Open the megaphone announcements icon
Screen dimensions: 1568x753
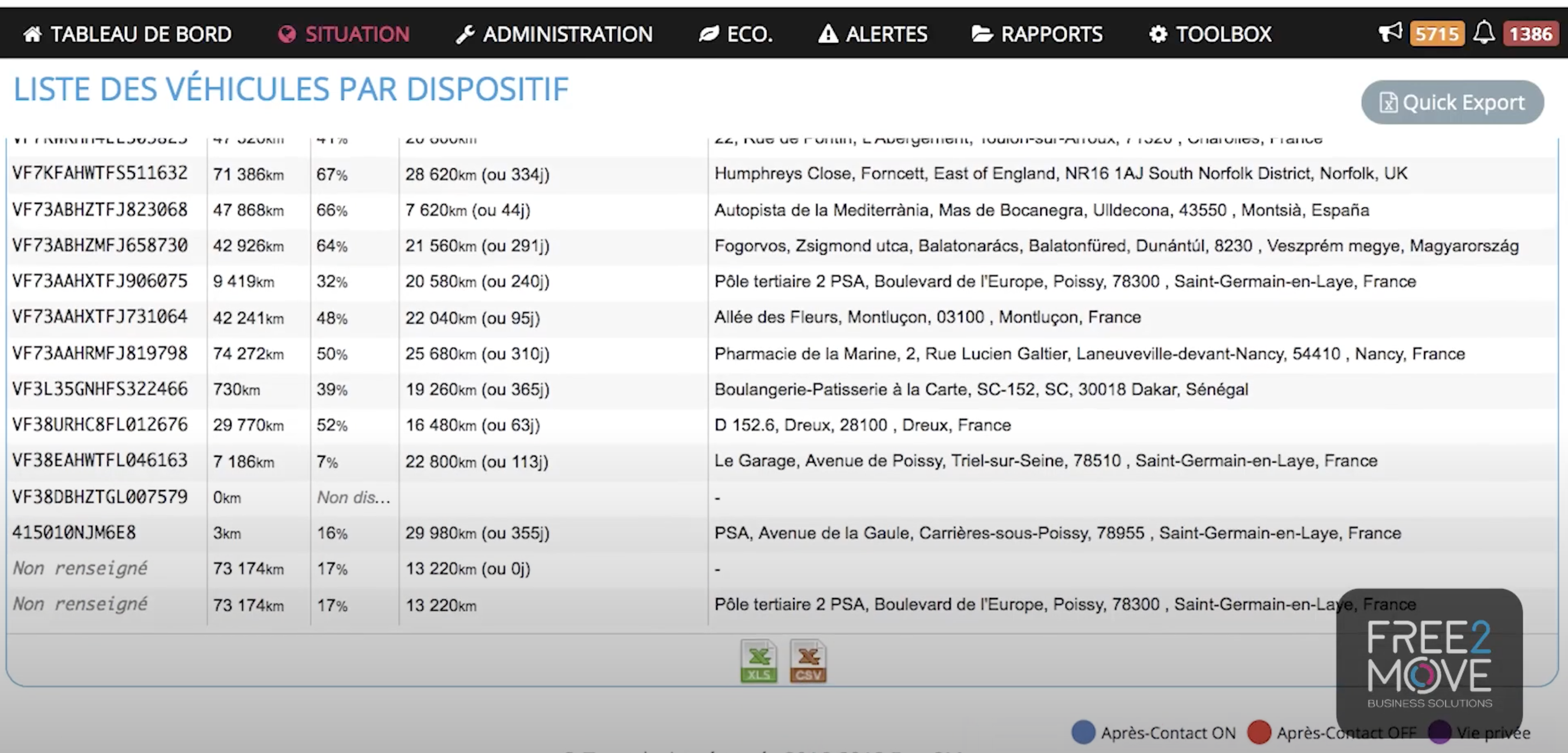1390,33
